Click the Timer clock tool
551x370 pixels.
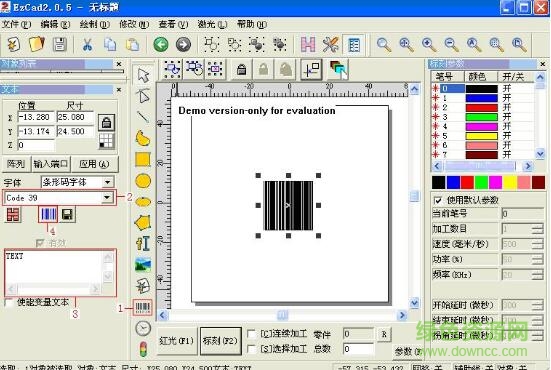(143, 329)
